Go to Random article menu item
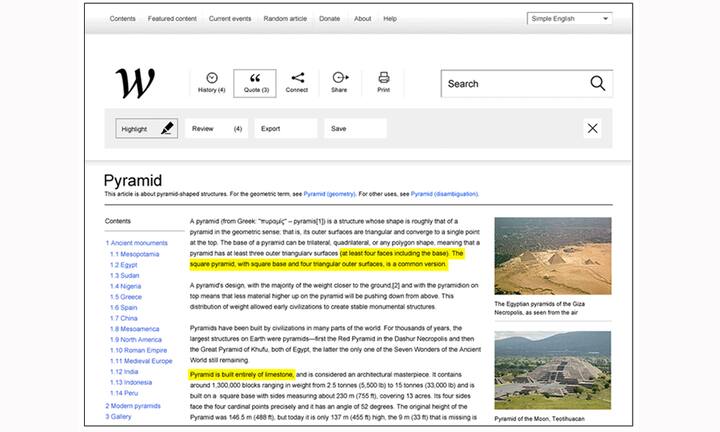This screenshot has width=720, height=432. point(286,19)
